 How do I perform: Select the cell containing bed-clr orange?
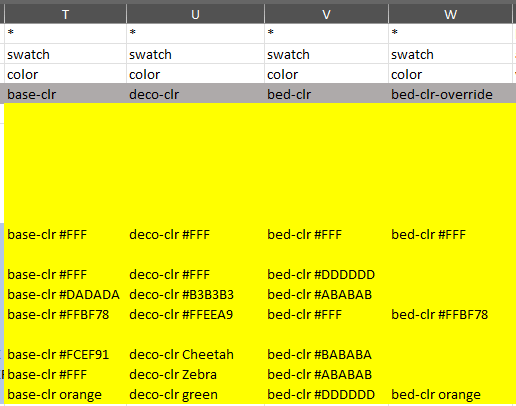tap(450, 394)
